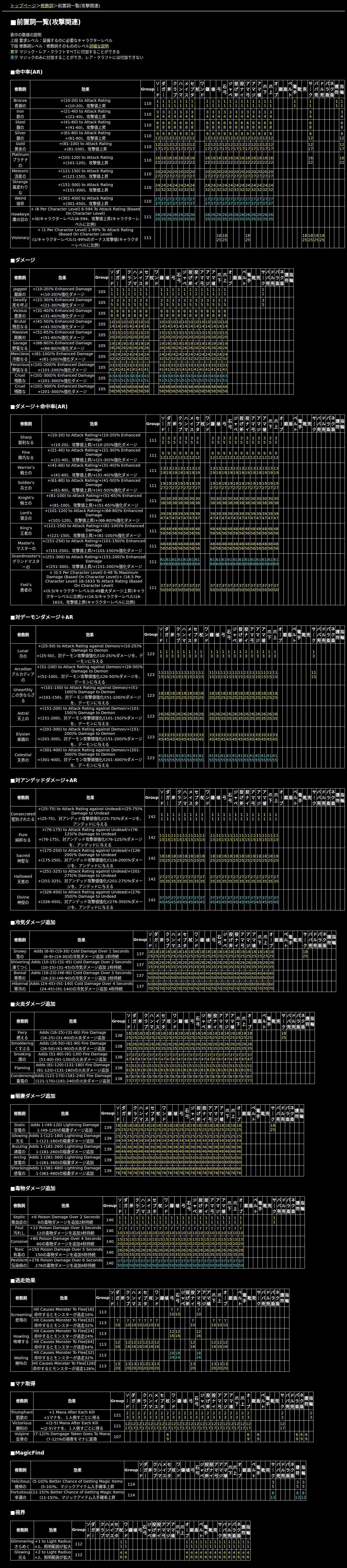Select the Vicious affix name cell

(x=20, y=314)
